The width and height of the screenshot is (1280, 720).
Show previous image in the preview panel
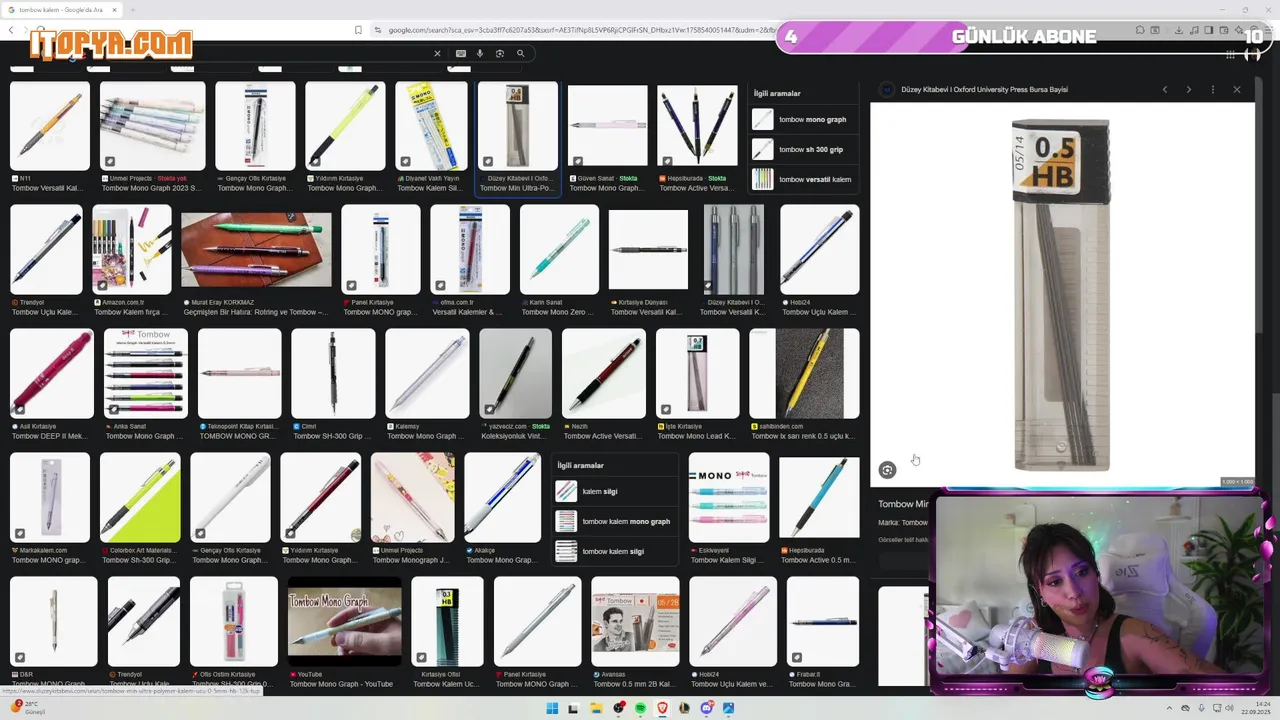(1164, 89)
